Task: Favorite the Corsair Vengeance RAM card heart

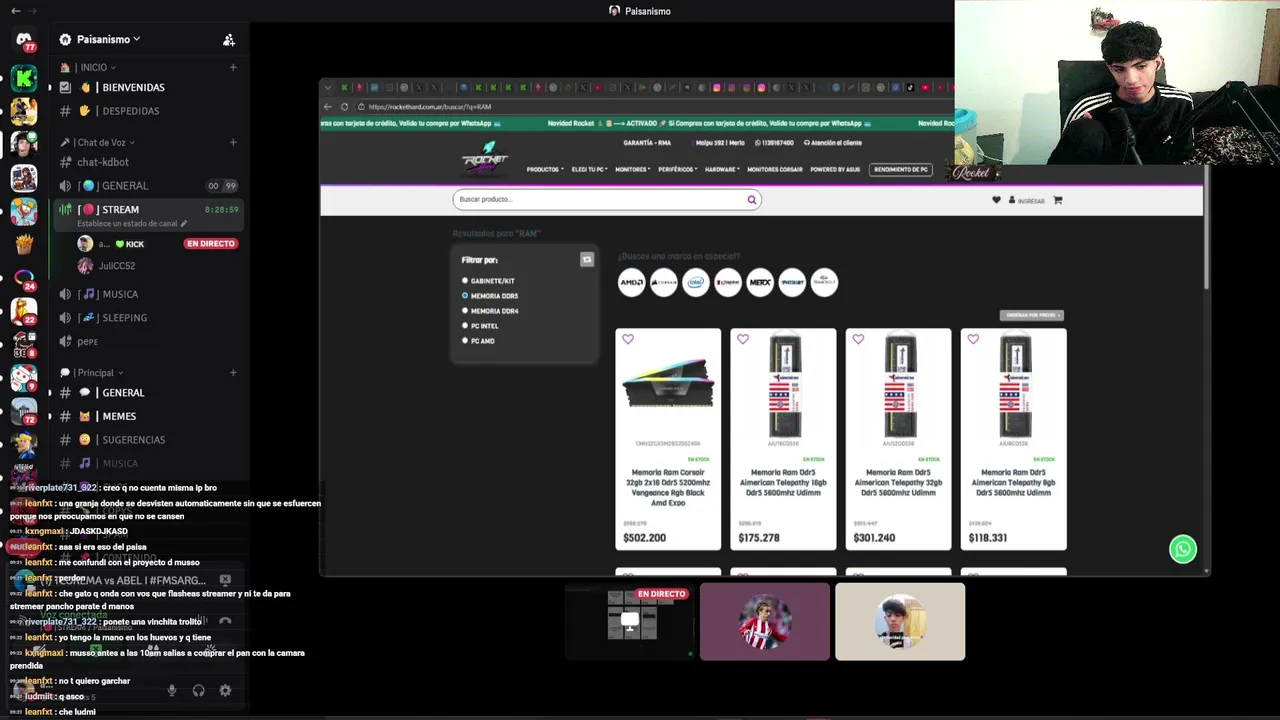Action: pos(628,339)
